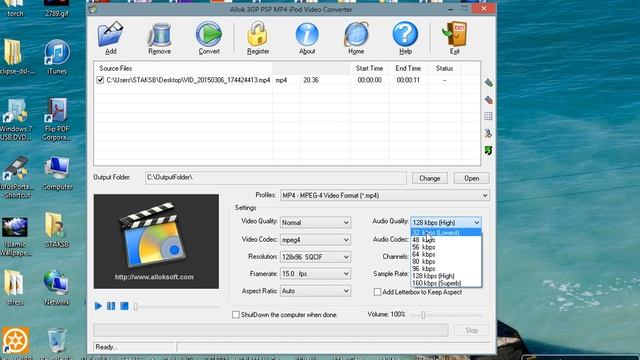Open iTunes desktop shortcut

tap(57, 57)
